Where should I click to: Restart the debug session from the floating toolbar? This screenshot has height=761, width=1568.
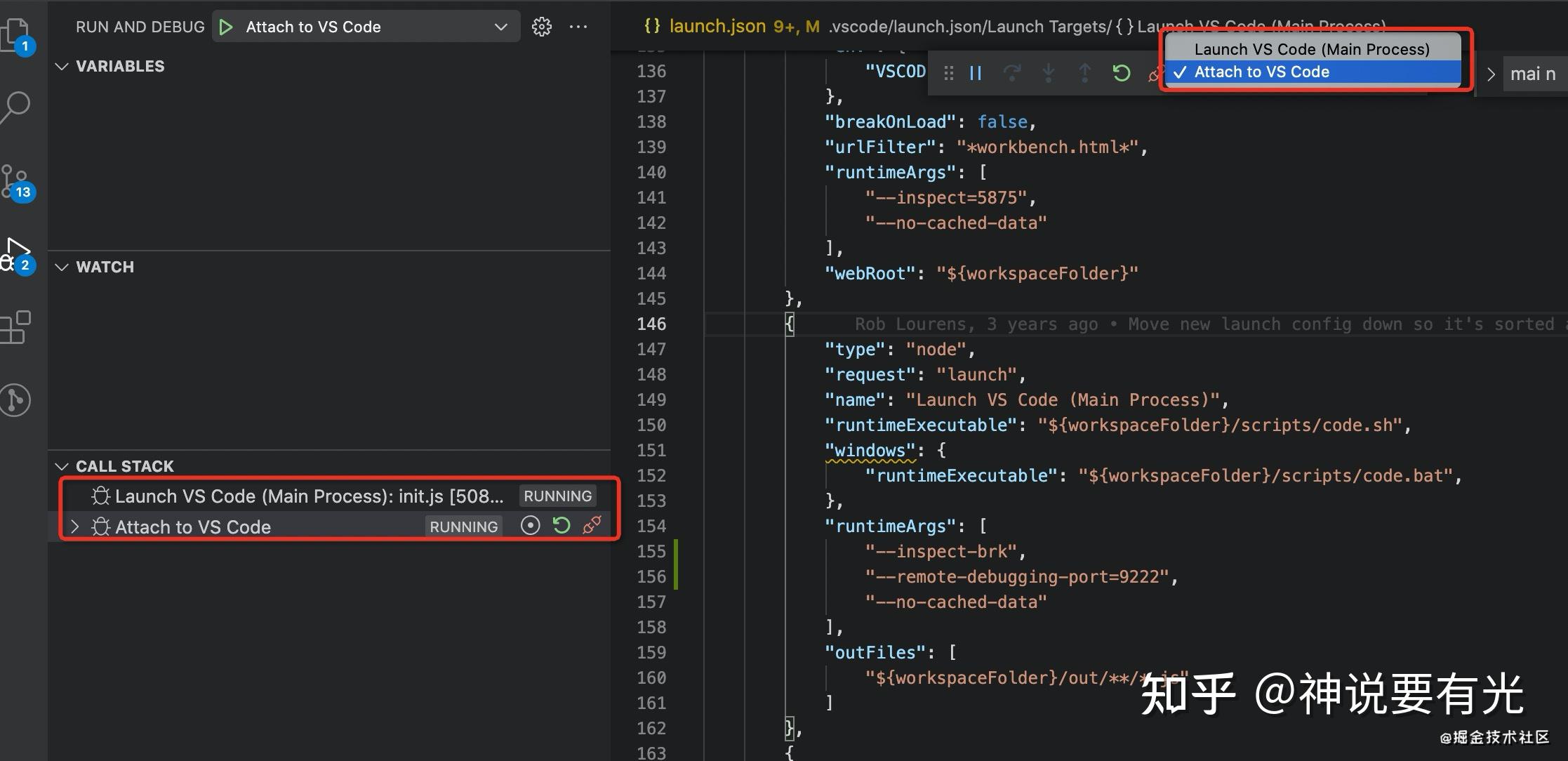(1121, 72)
